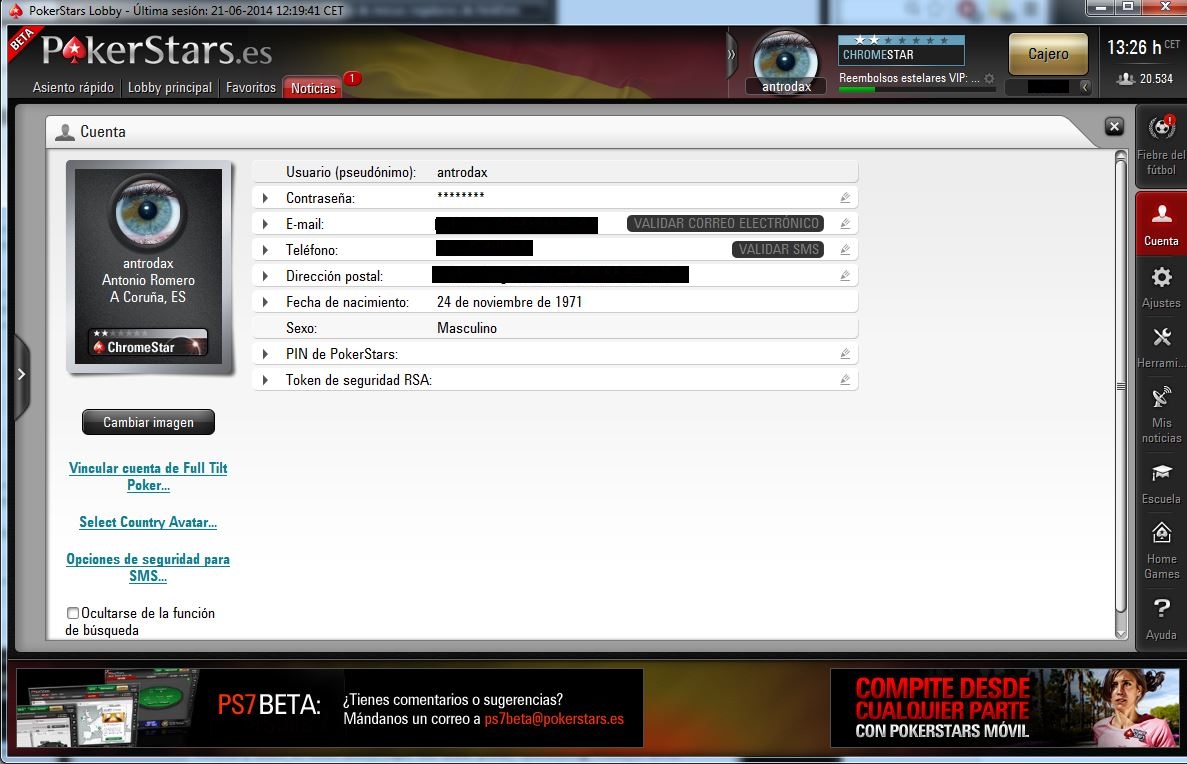Open Fiebre del fútbol sidebar icon
The width and height of the screenshot is (1187, 764).
click(x=1161, y=146)
